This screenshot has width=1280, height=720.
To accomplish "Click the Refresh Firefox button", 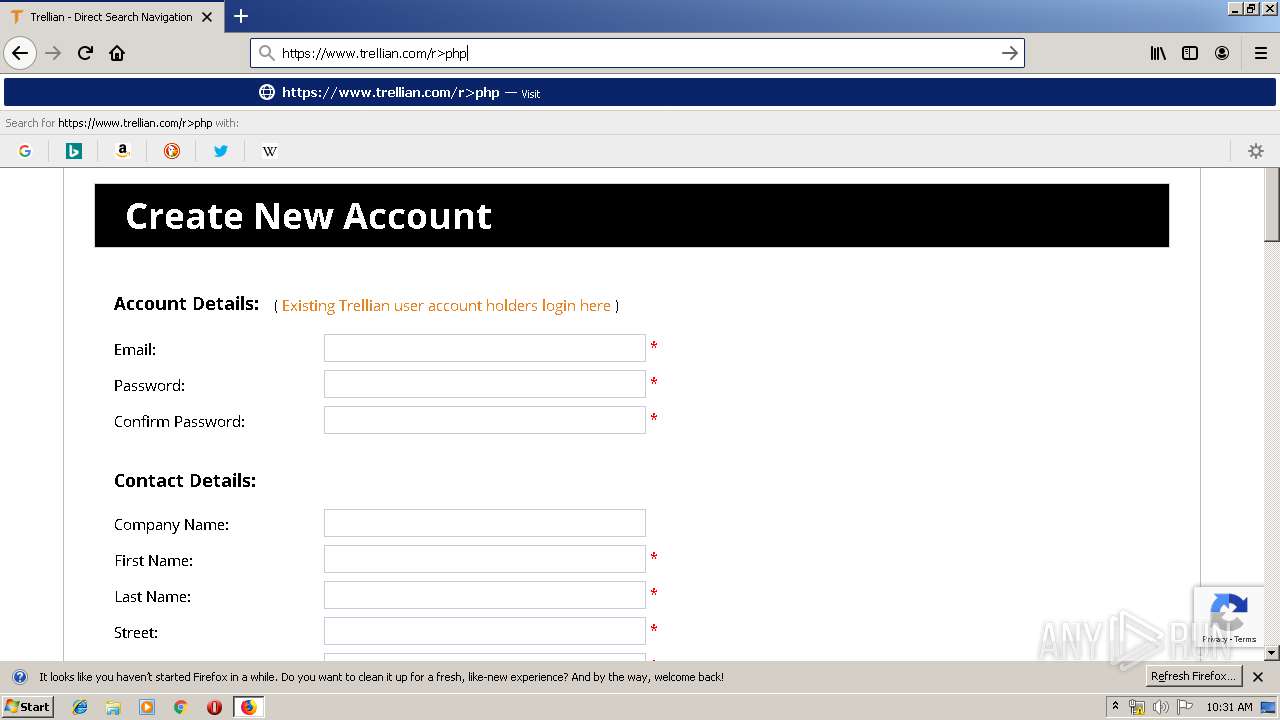I will [1193, 676].
